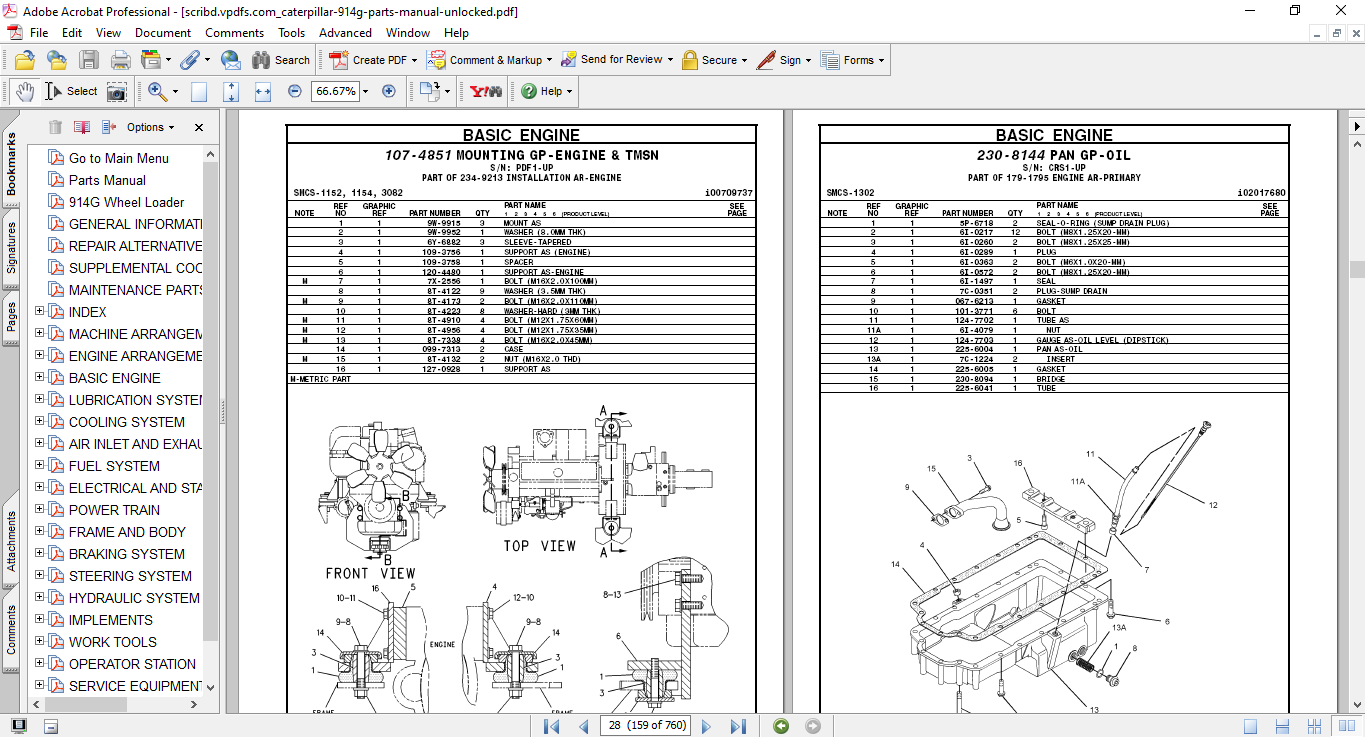Viewport: 1365px width, 737px height.
Task: Click the Email document icon
Action: coord(231,60)
